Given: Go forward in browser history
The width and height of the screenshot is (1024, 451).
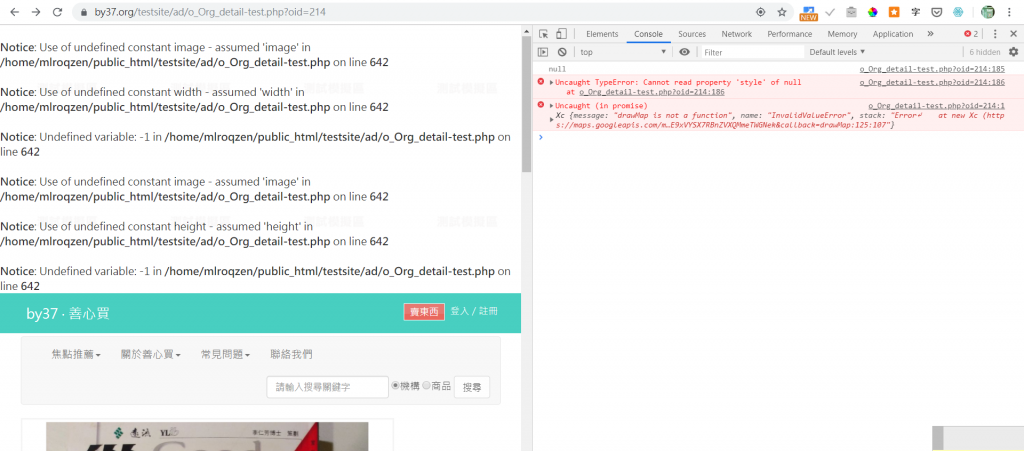Looking at the screenshot, I should click(36, 12).
